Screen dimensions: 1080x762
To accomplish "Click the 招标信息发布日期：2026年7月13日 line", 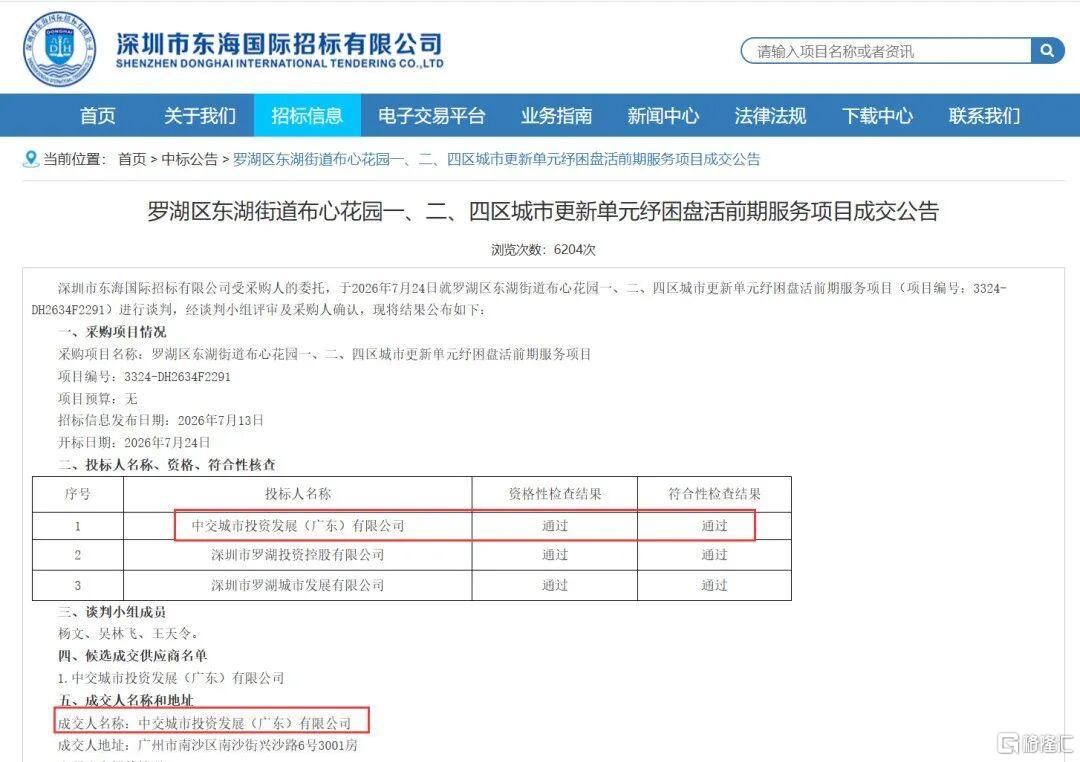I will pyautogui.click(x=160, y=420).
